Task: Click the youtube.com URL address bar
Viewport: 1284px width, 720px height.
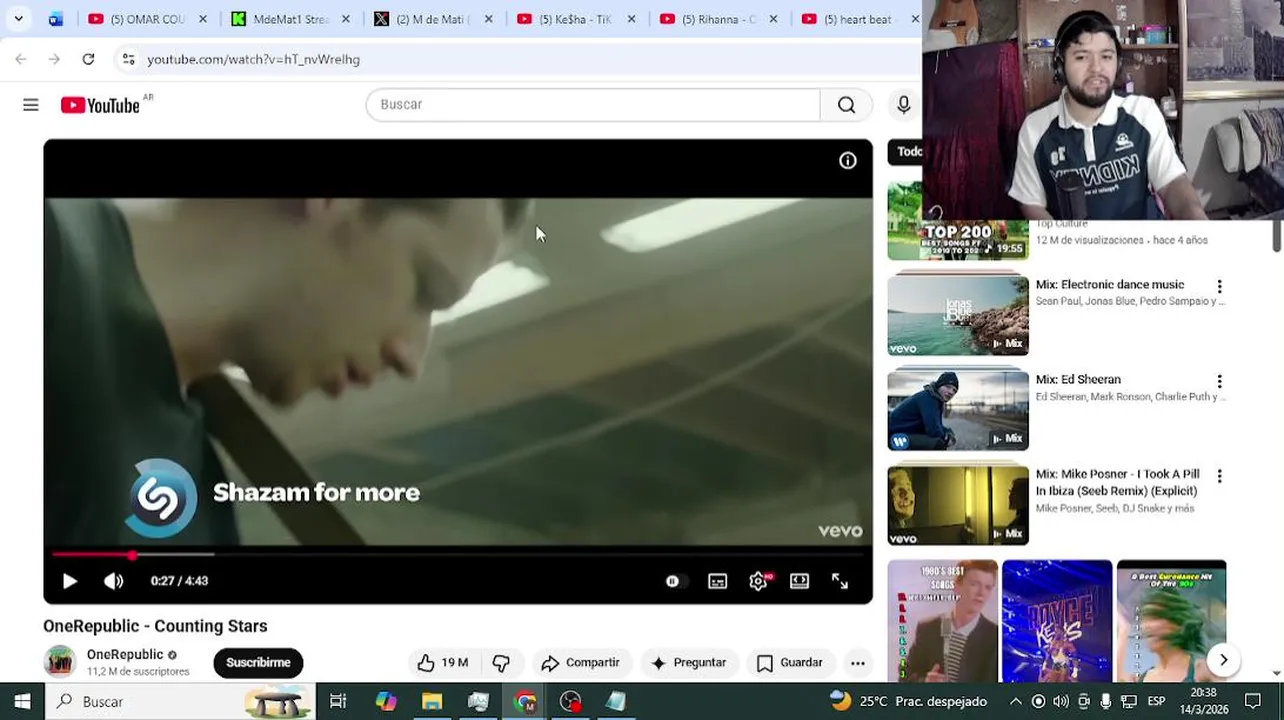Action: coord(253,59)
